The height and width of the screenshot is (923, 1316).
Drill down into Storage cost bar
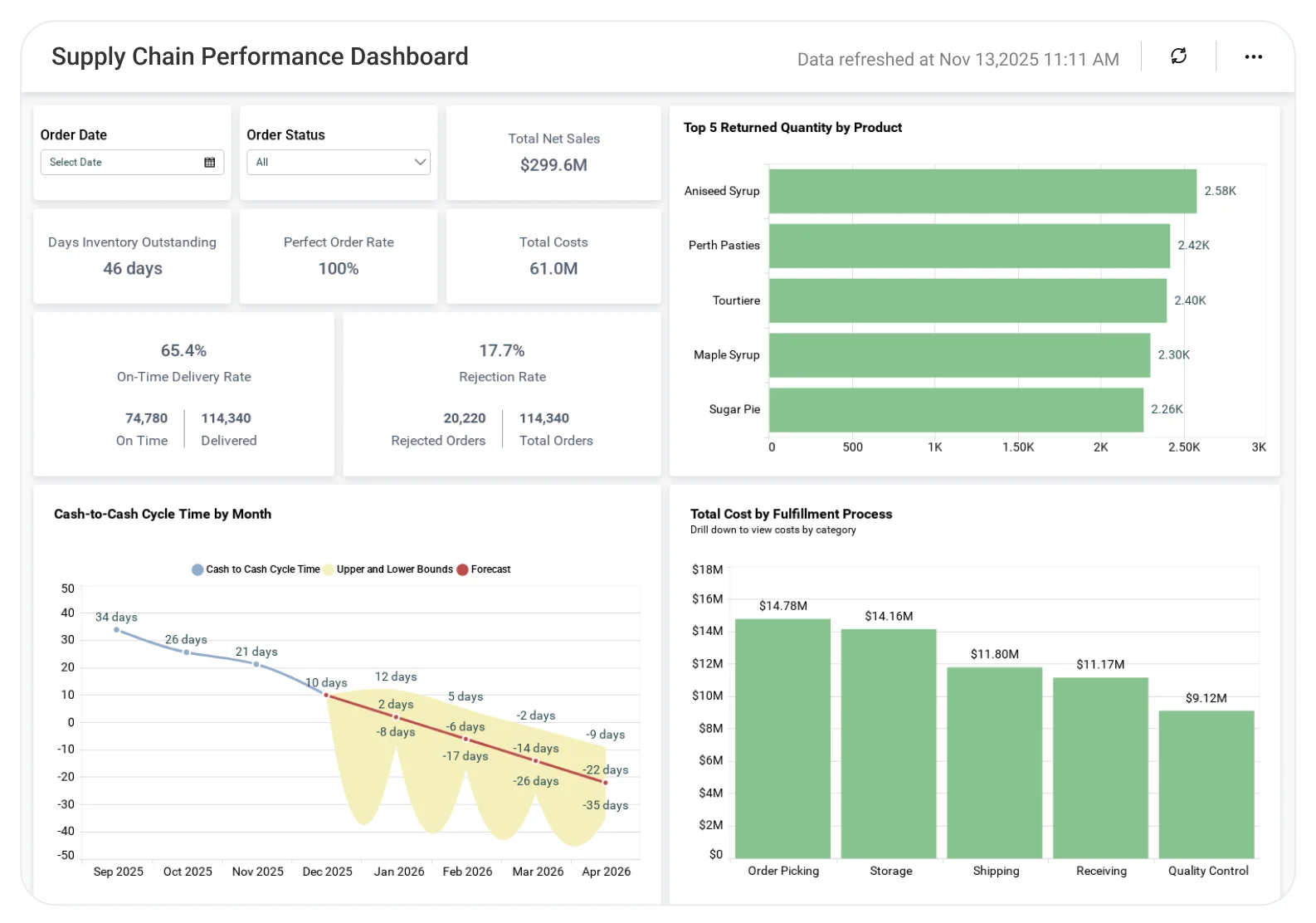(x=889, y=743)
